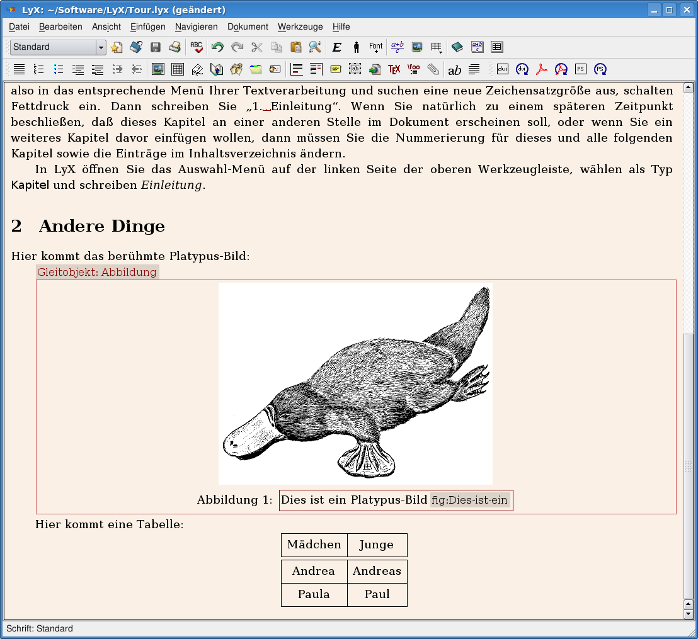This screenshot has width=698, height=639.
Task: Undo the last change
Action: [217, 47]
